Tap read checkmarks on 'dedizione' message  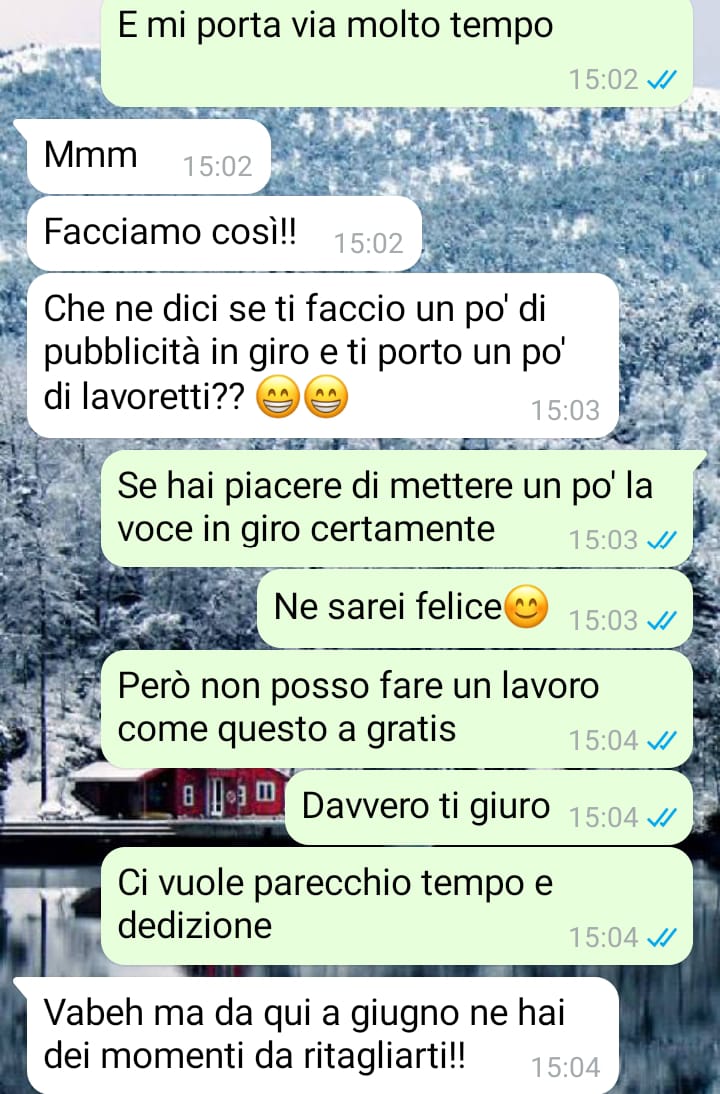coord(661,938)
